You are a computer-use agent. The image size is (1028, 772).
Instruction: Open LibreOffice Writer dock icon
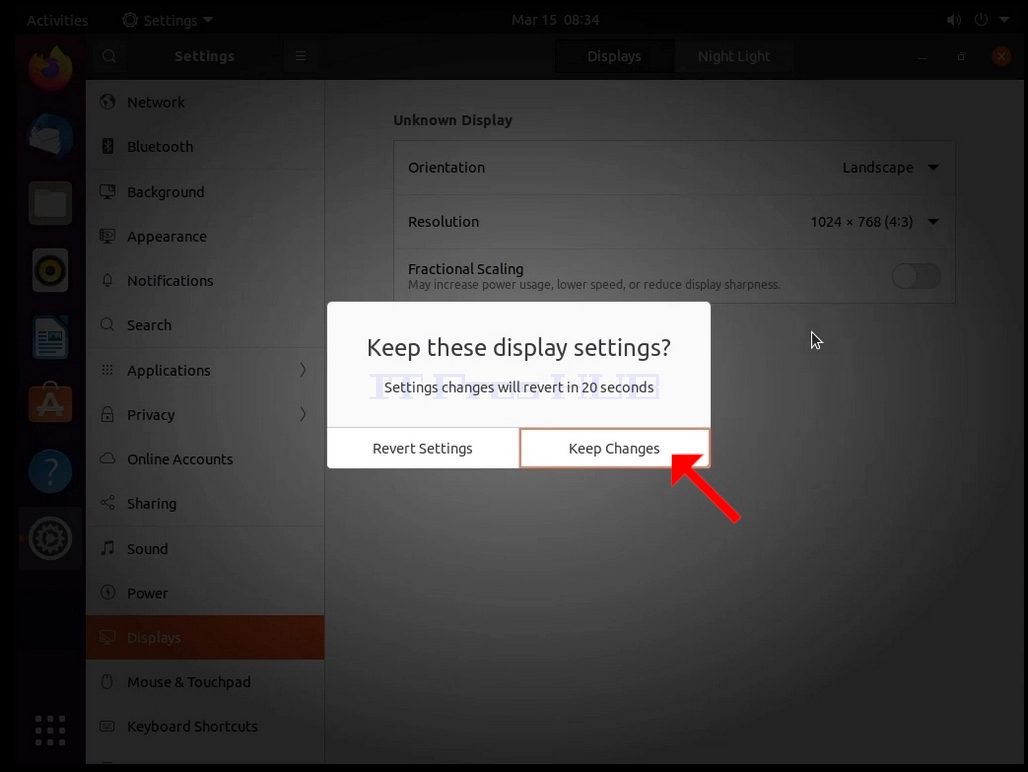(50, 338)
